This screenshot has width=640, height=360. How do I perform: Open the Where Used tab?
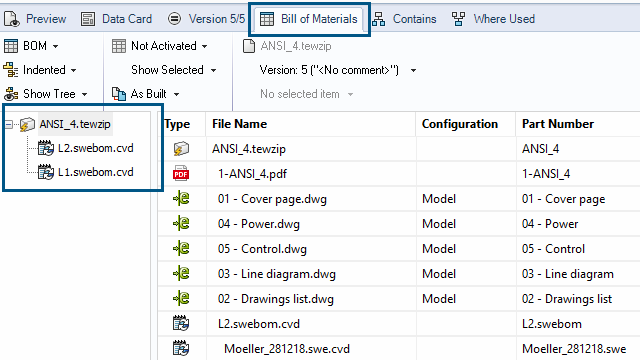[x=493, y=19]
